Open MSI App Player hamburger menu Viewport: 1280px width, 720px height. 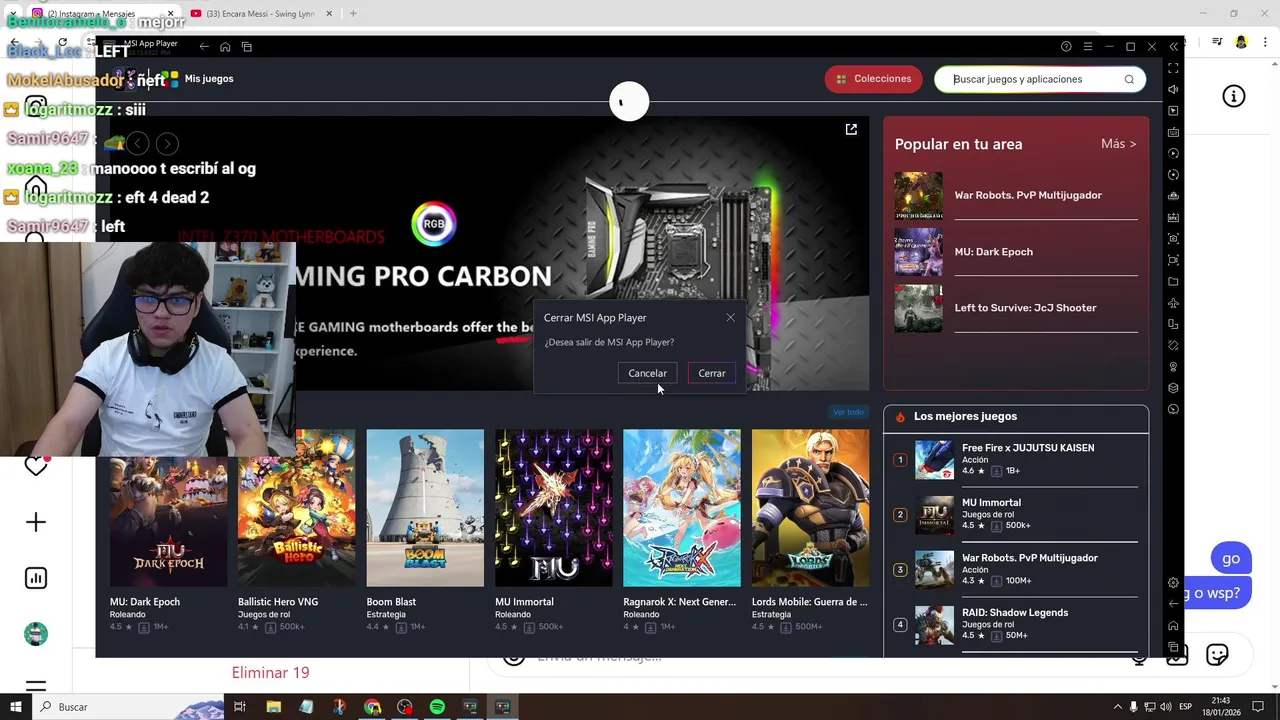click(1088, 47)
